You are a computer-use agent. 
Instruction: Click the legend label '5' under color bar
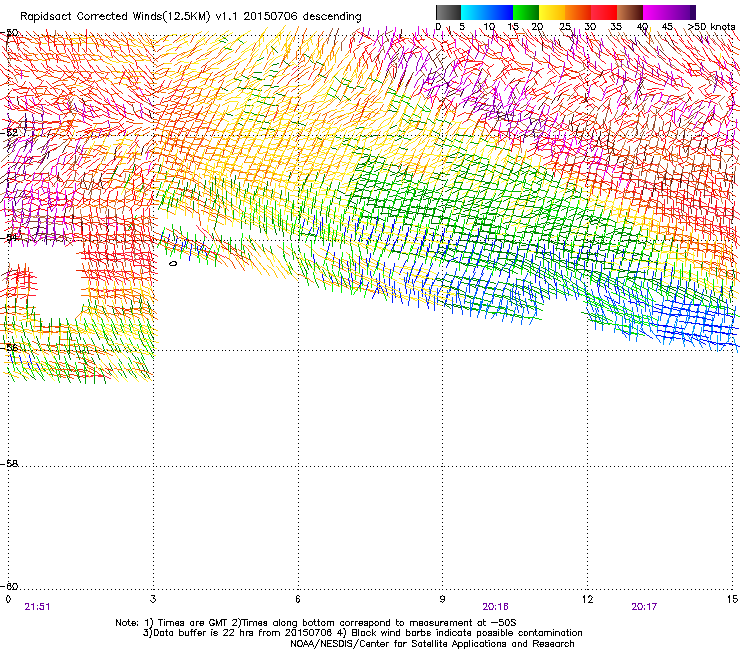[x=462, y=27]
